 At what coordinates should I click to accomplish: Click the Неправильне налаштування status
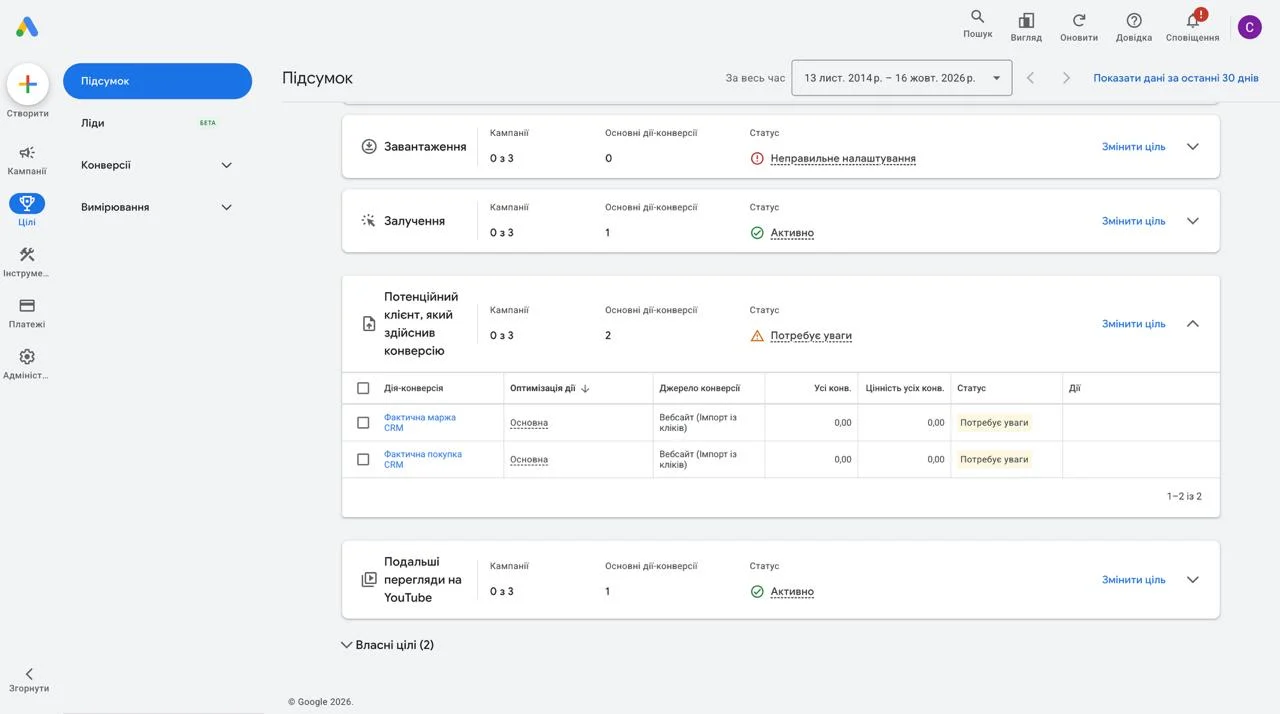coord(843,158)
